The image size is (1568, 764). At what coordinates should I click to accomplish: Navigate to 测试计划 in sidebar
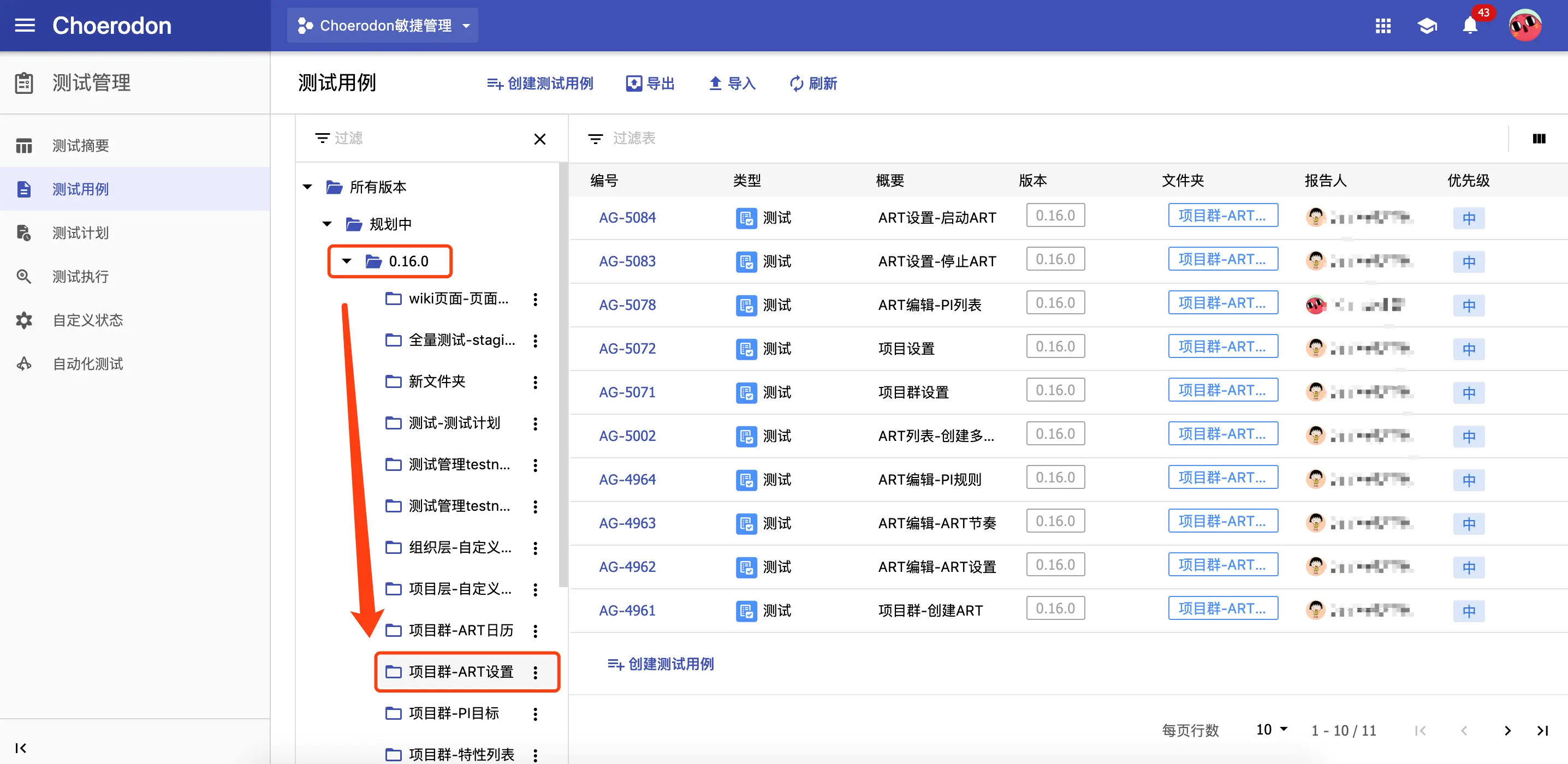point(80,233)
